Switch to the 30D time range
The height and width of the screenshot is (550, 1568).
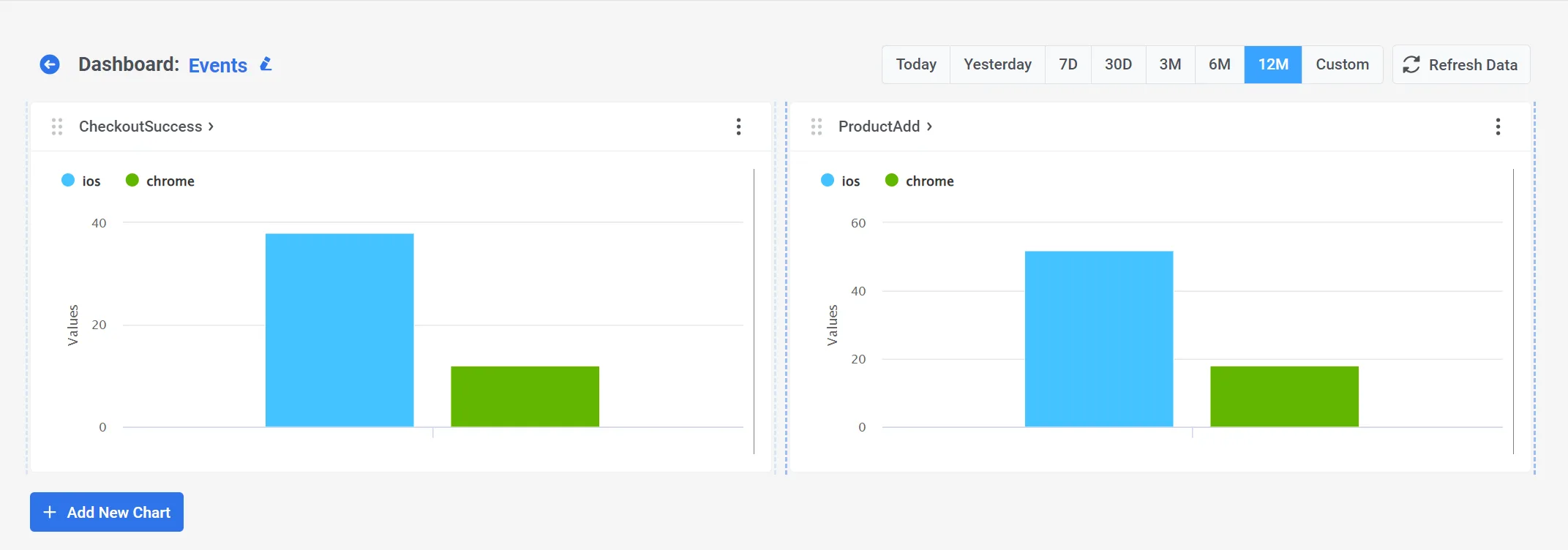[x=1118, y=64]
